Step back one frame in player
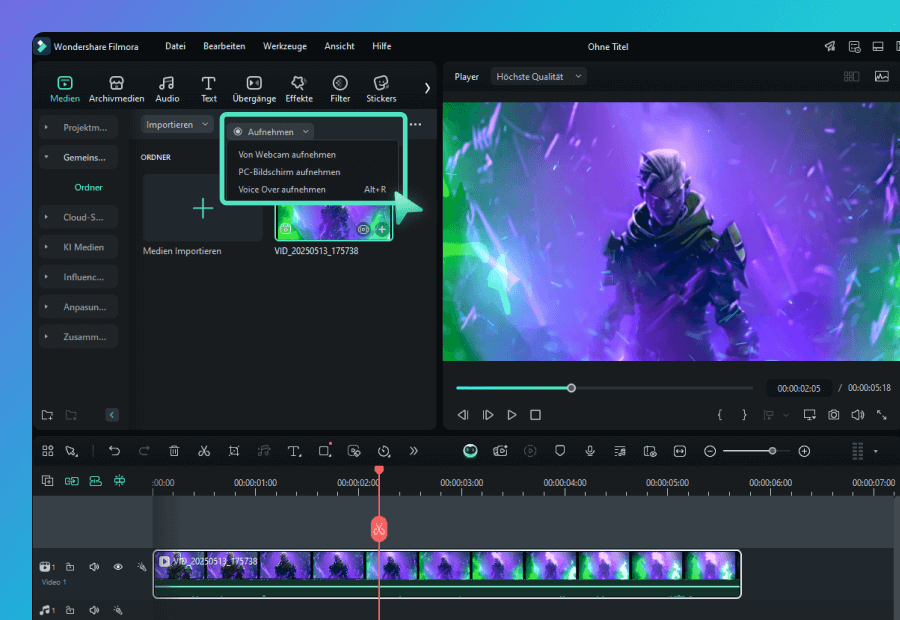Screen dimensions: 900x620 point(463,414)
